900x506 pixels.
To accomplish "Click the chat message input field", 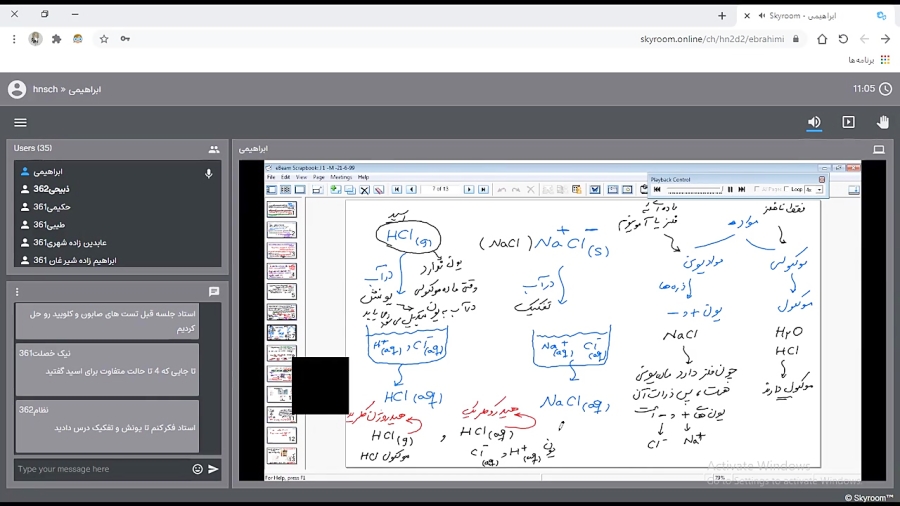I will [x=102, y=469].
